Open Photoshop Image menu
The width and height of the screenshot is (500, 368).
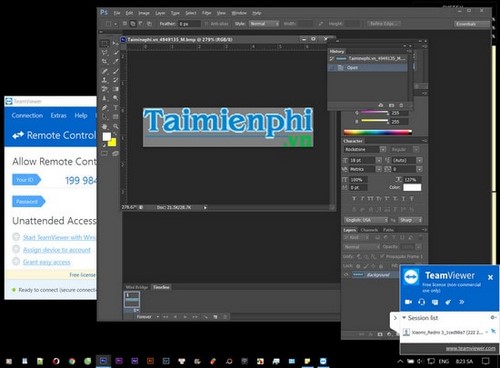pyautogui.click(x=144, y=13)
